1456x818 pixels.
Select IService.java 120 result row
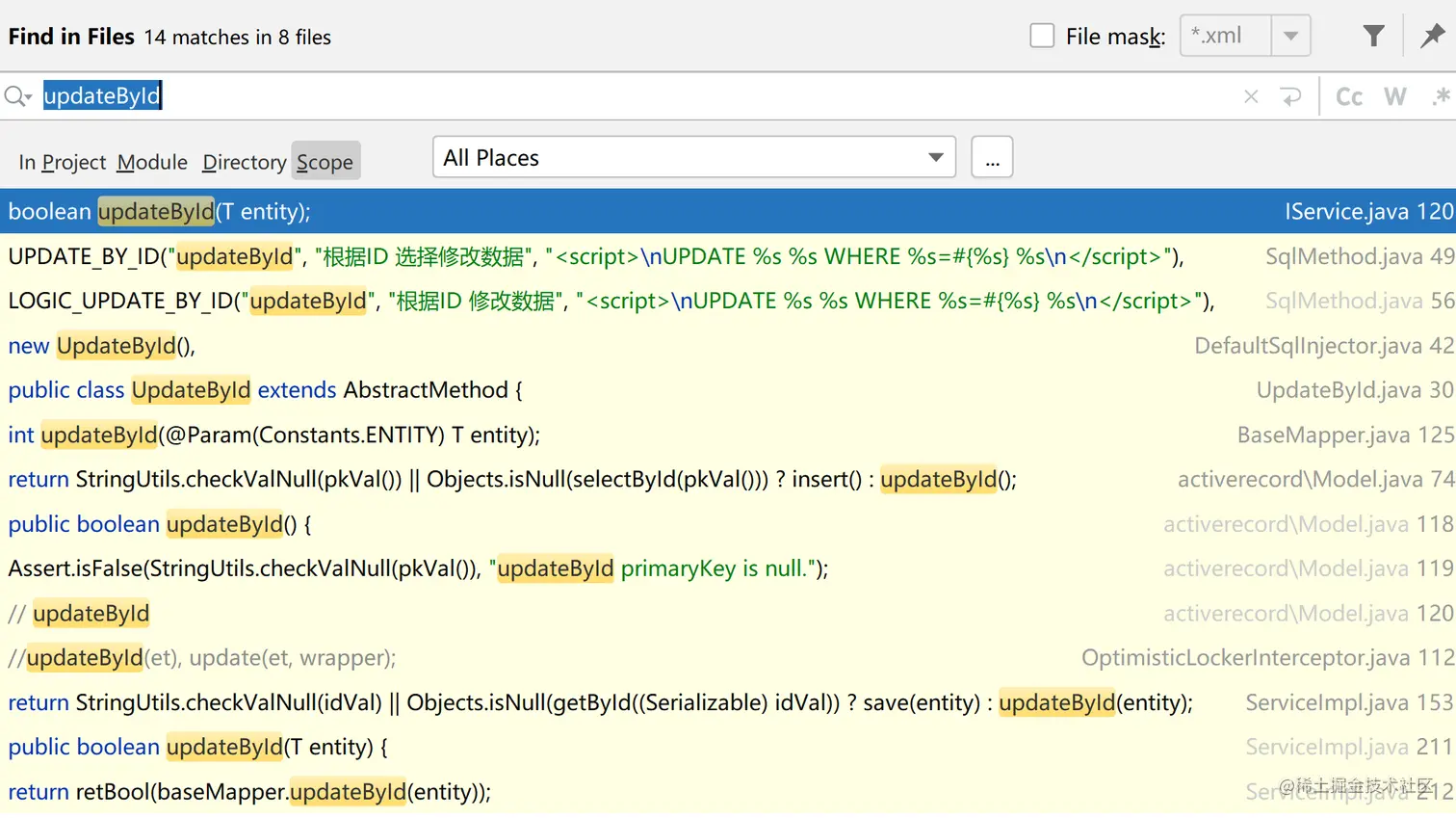(728, 211)
